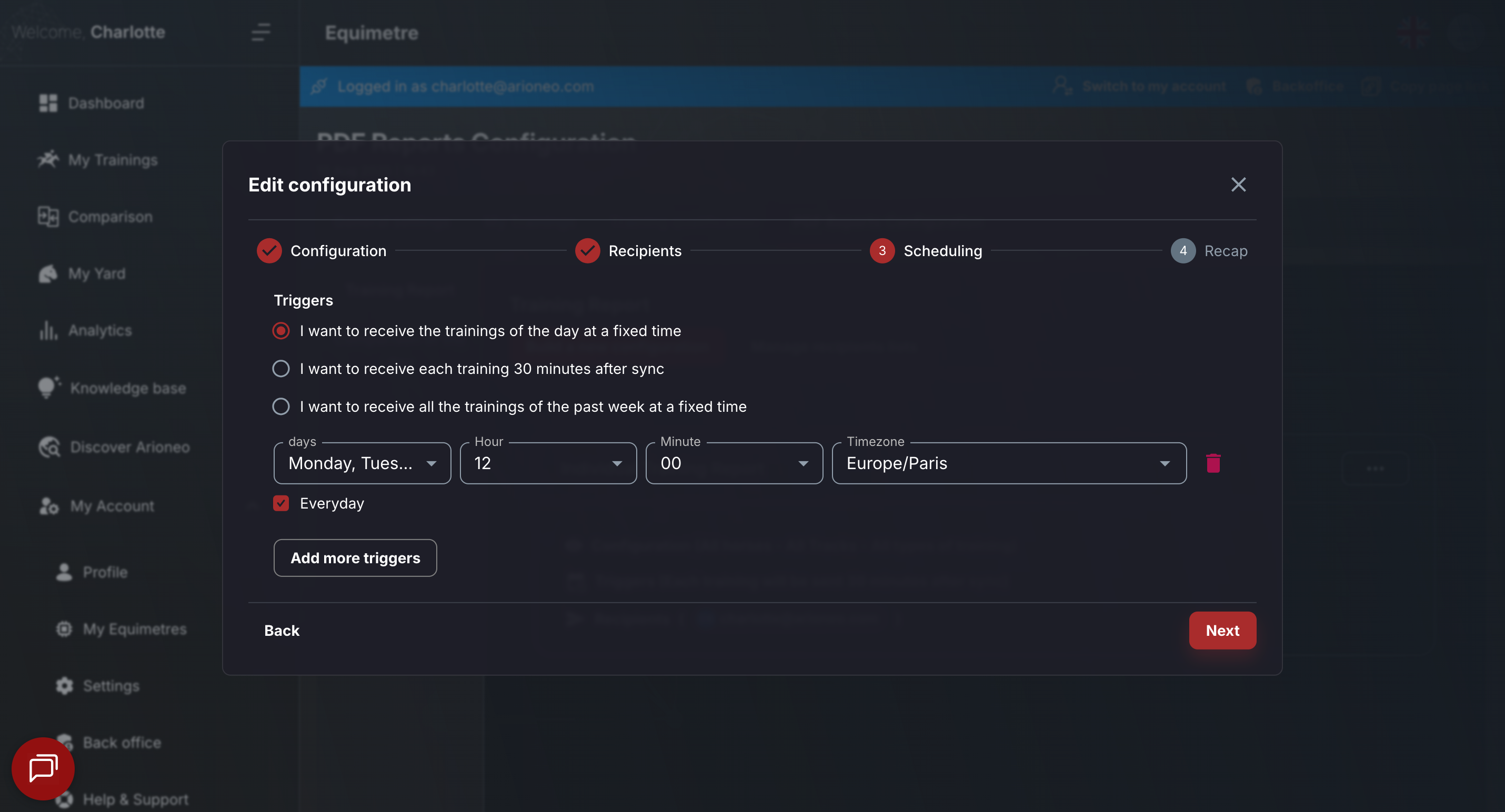
Task: Go to the Configuration step
Action: point(322,251)
